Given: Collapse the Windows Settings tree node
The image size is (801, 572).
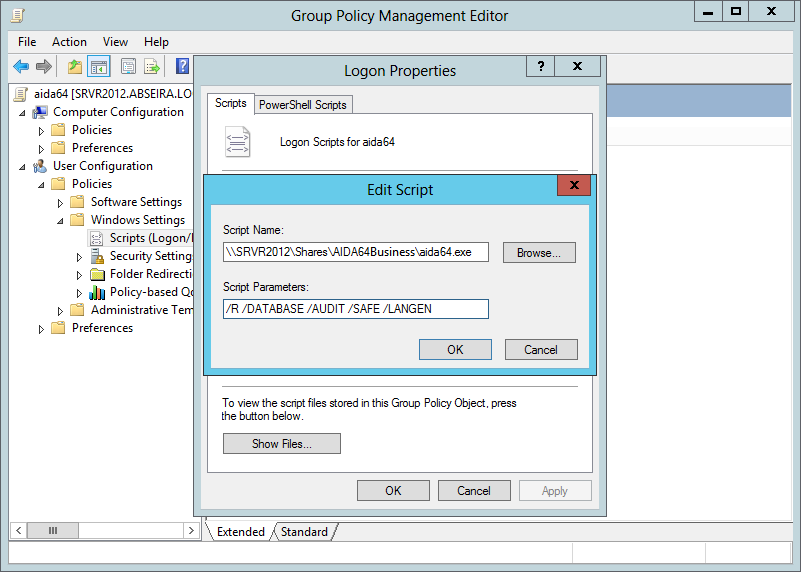Looking at the screenshot, I should (60, 220).
